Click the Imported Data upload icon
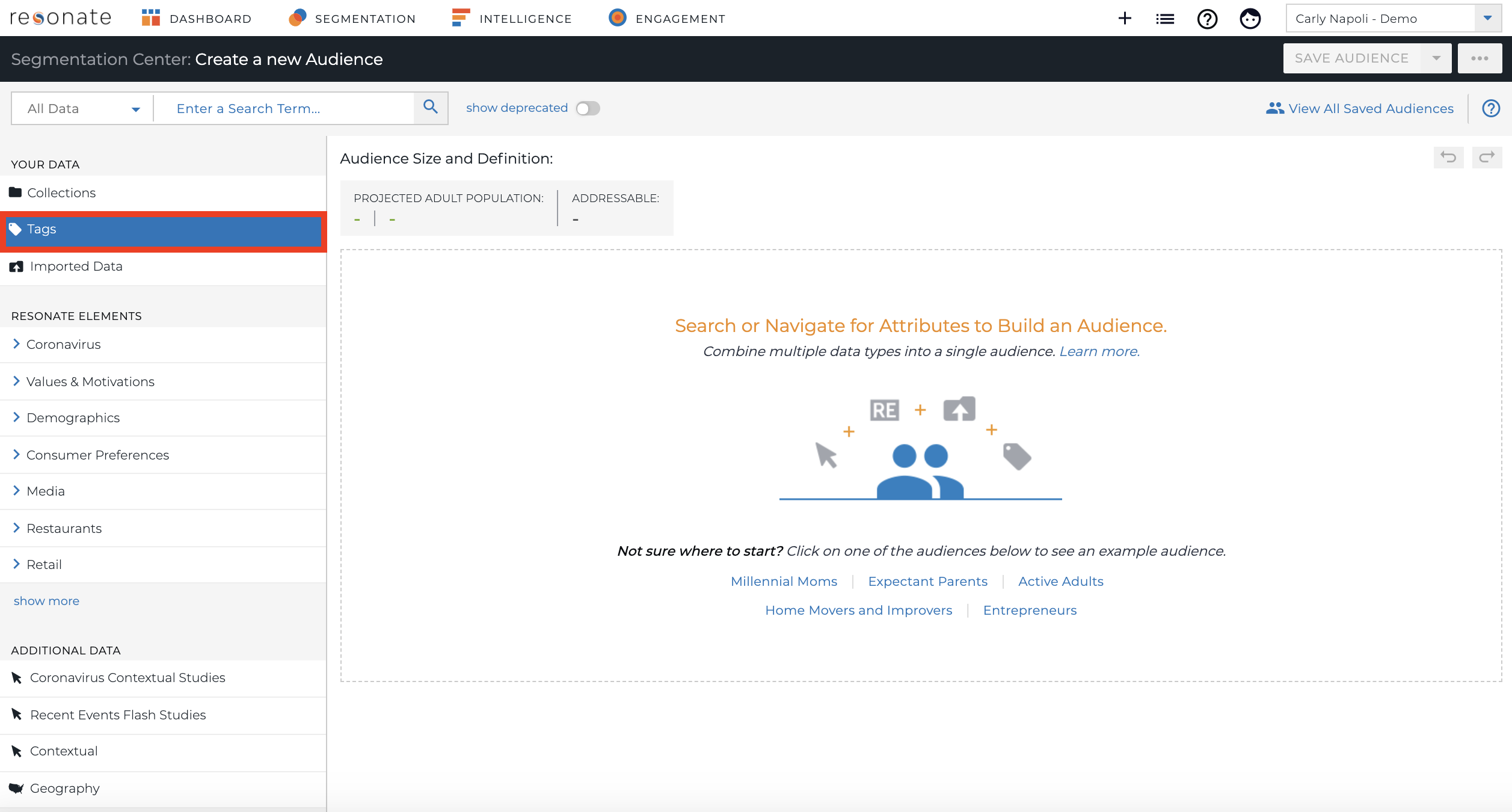The image size is (1512, 812). click(x=16, y=266)
